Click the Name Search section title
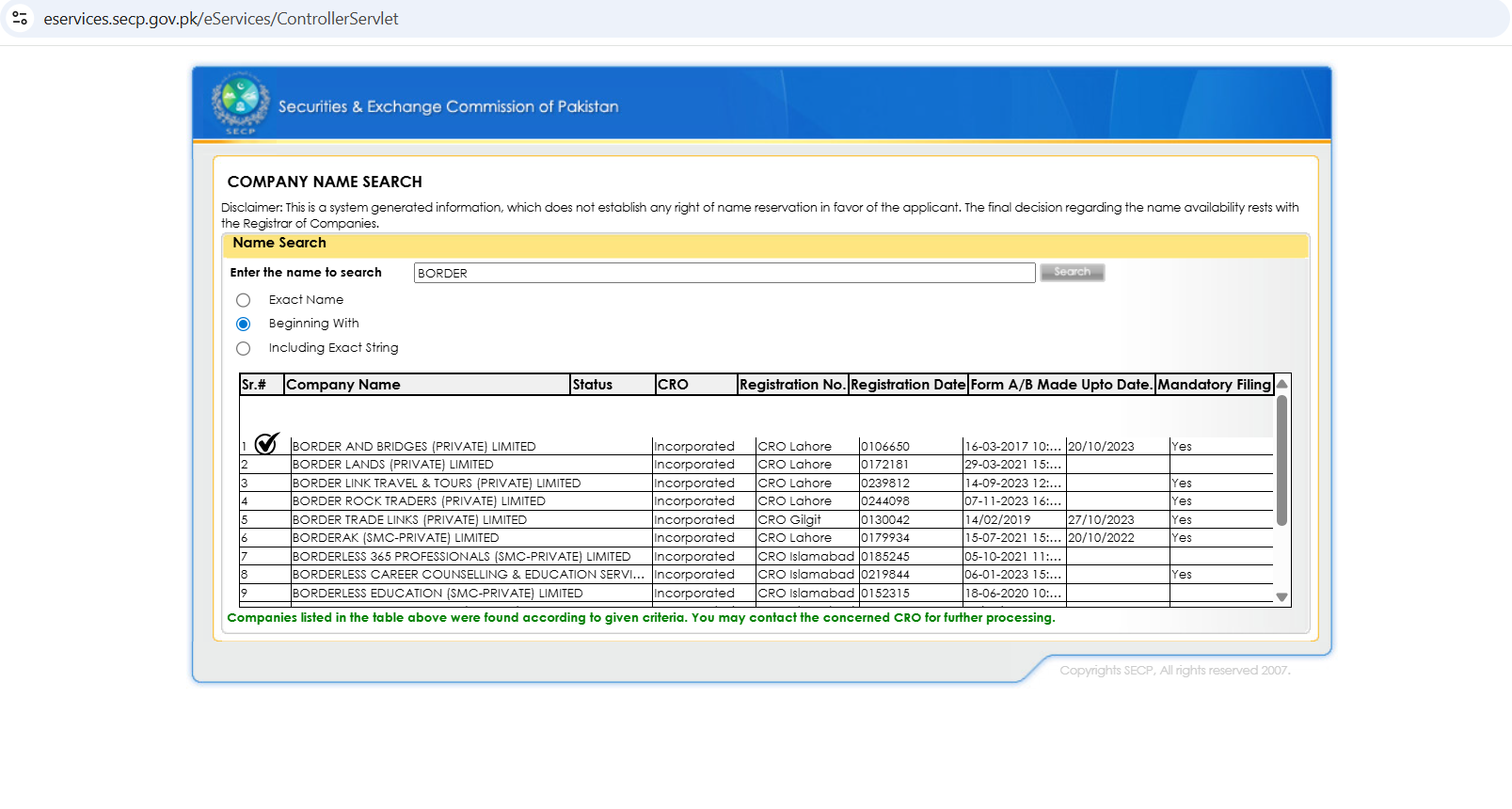Viewport: 1512px width, 809px height. [x=279, y=243]
